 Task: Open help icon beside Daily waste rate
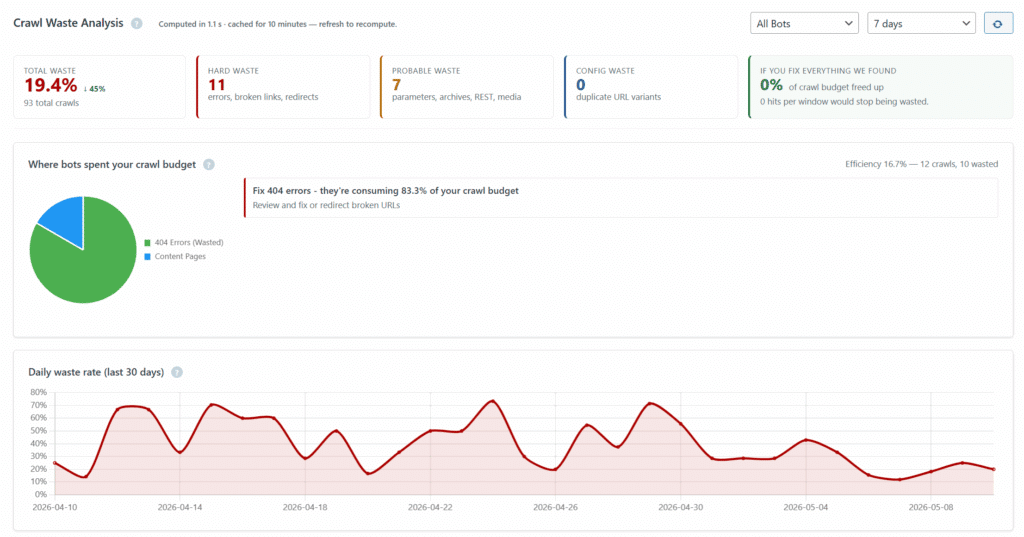tap(177, 372)
